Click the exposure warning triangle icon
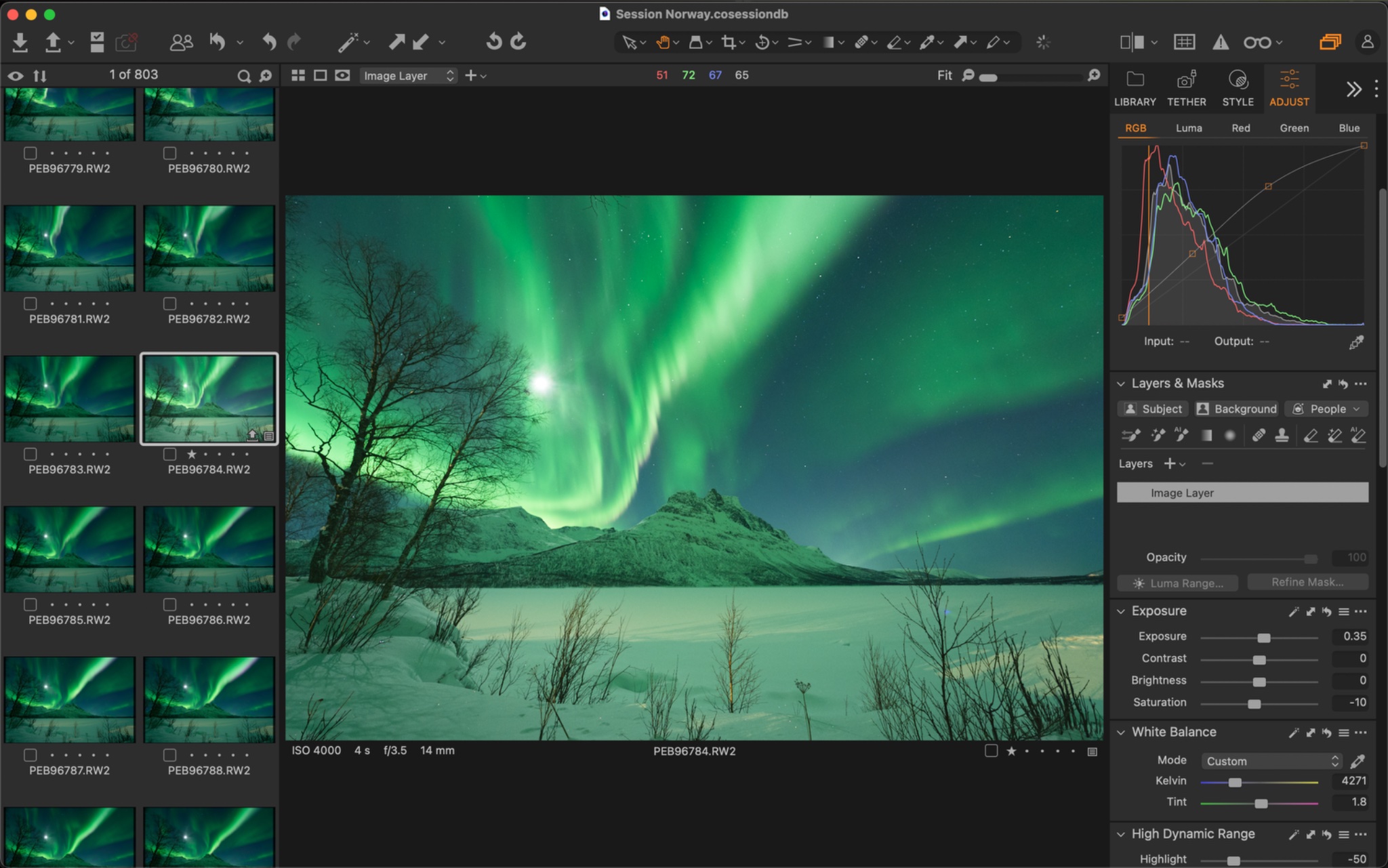Screen dimensions: 1388x868 [1221, 42]
